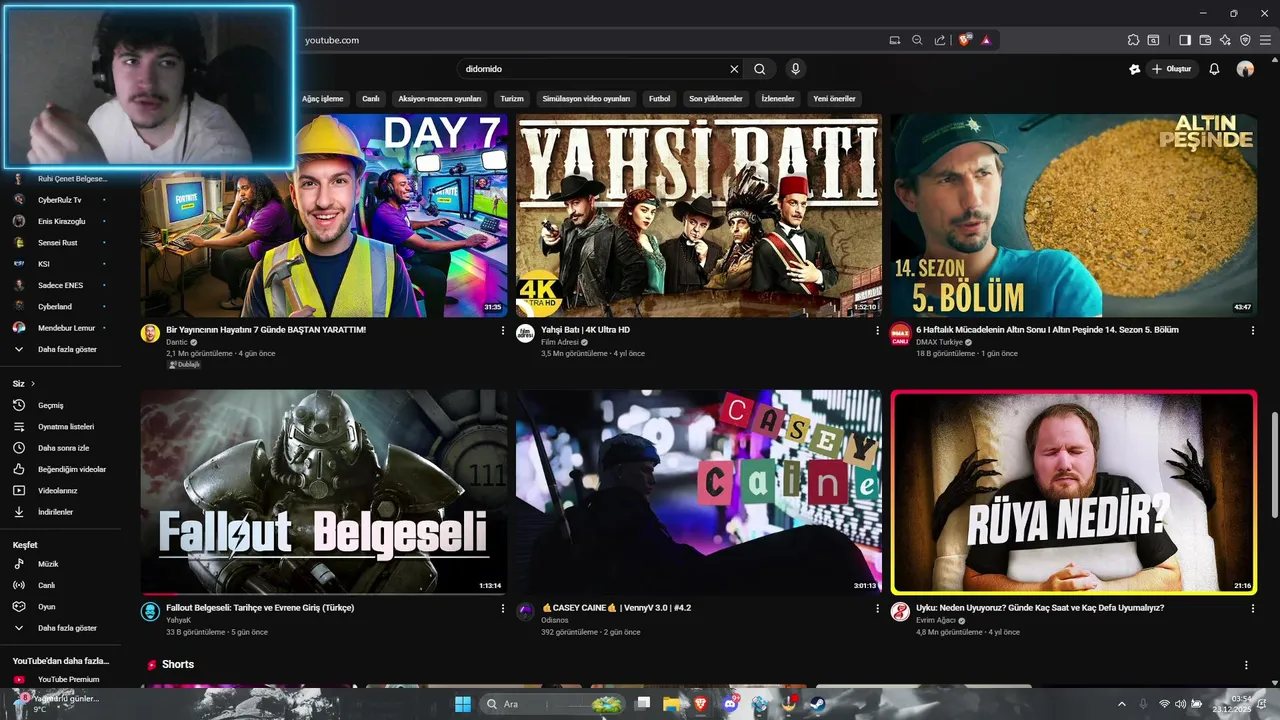Open Brave VPN shield icon
The height and width of the screenshot is (720, 1280).
click(x=1245, y=40)
